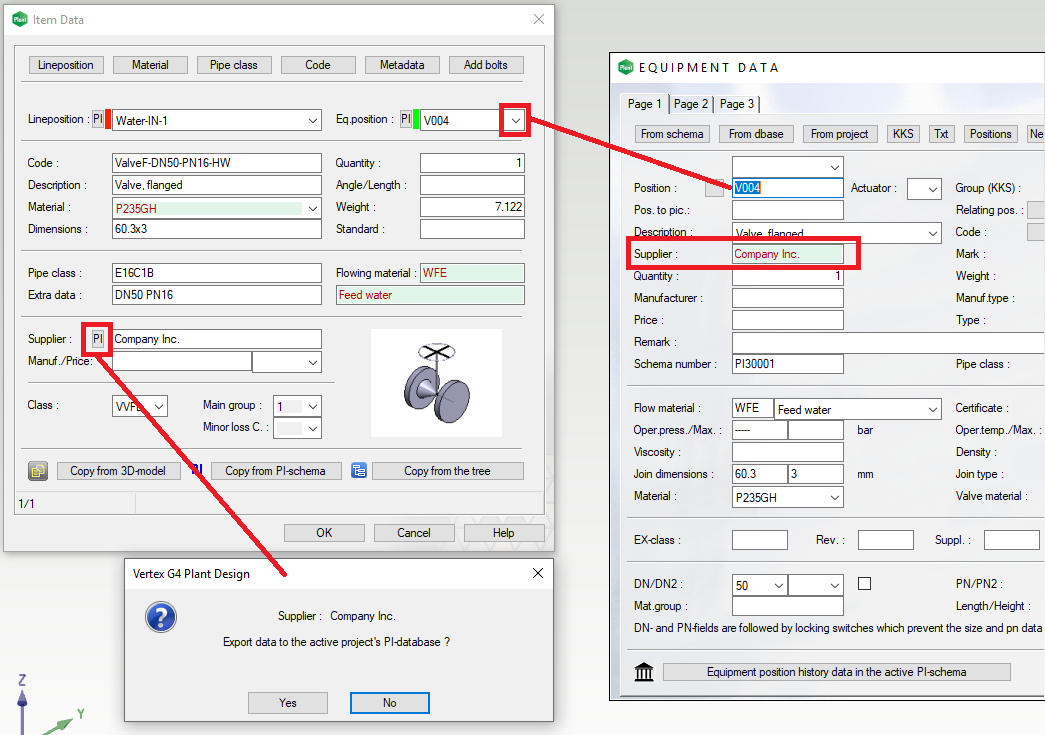
Task: Click the tree icon before Copy from the tree
Action: tap(359, 471)
